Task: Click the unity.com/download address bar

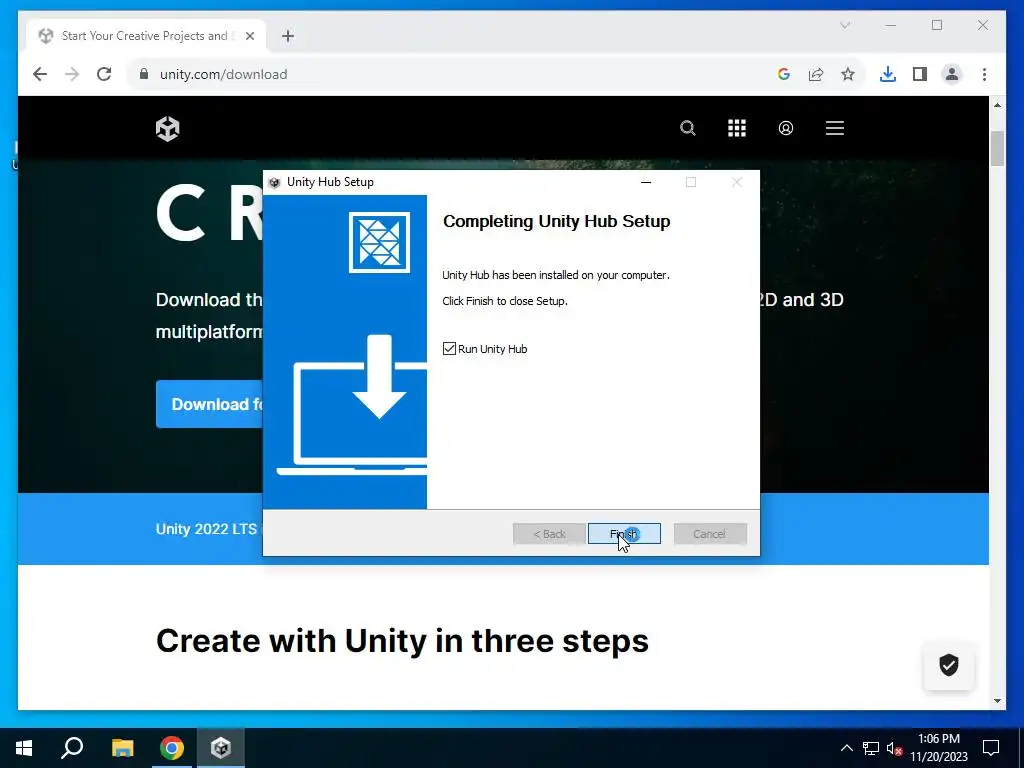Action: pos(224,74)
